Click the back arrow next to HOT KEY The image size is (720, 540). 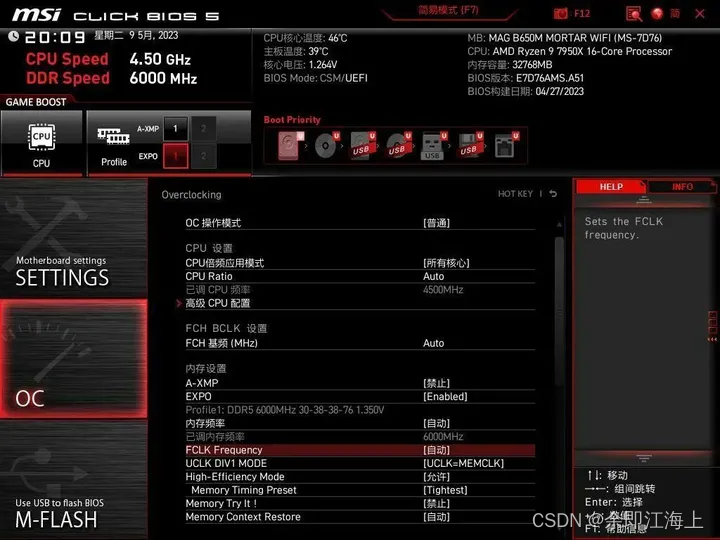(x=553, y=194)
